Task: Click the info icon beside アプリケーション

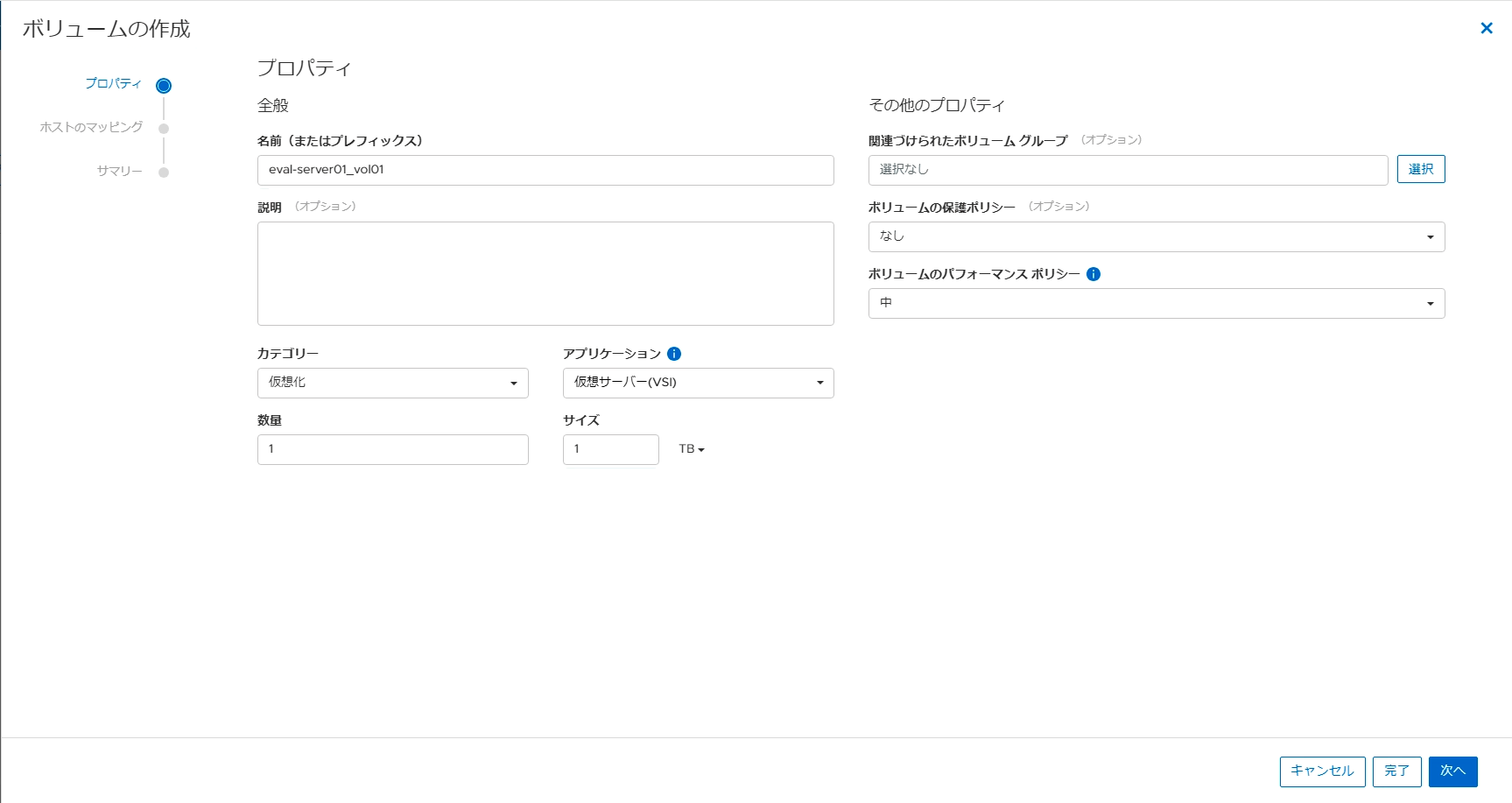Action: pyautogui.click(x=672, y=354)
